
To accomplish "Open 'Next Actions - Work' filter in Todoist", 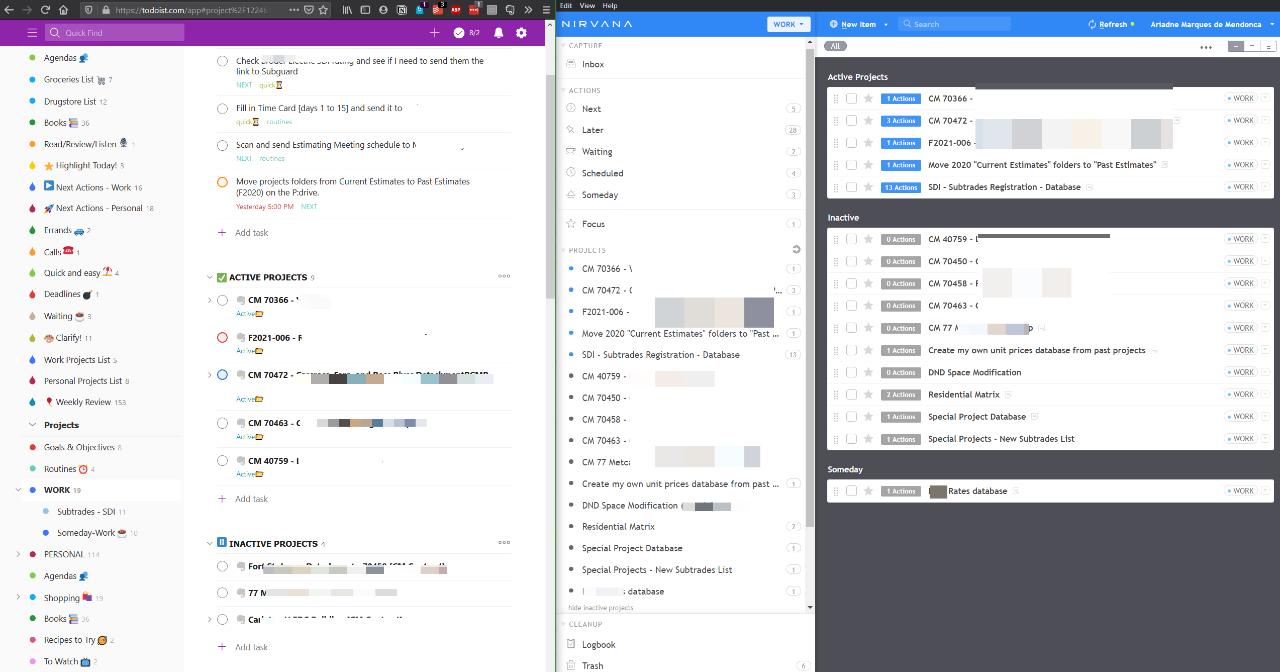I will coord(93,187).
